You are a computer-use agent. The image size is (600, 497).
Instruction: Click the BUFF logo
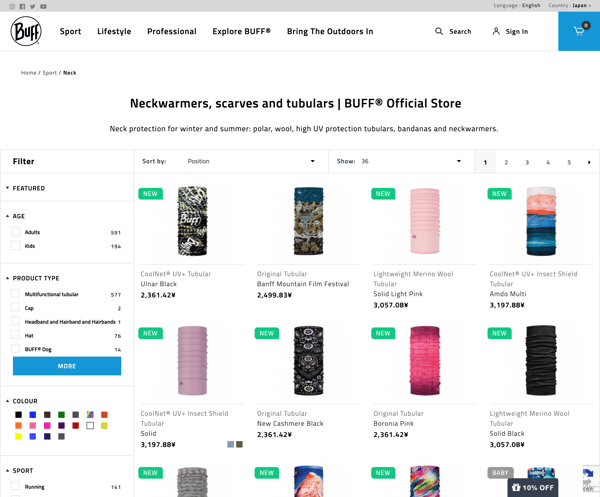(x=26, y=31)
